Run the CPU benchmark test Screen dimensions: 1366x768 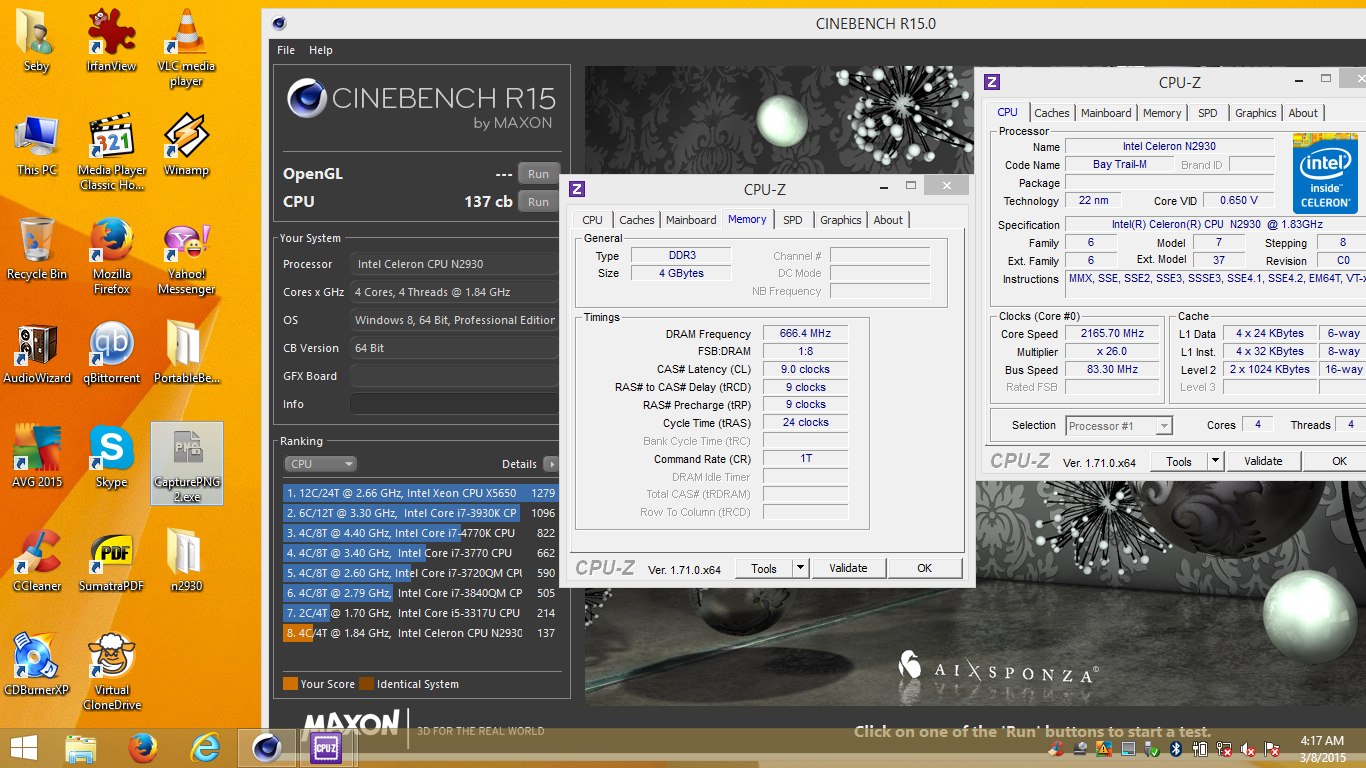click(538, 202)
